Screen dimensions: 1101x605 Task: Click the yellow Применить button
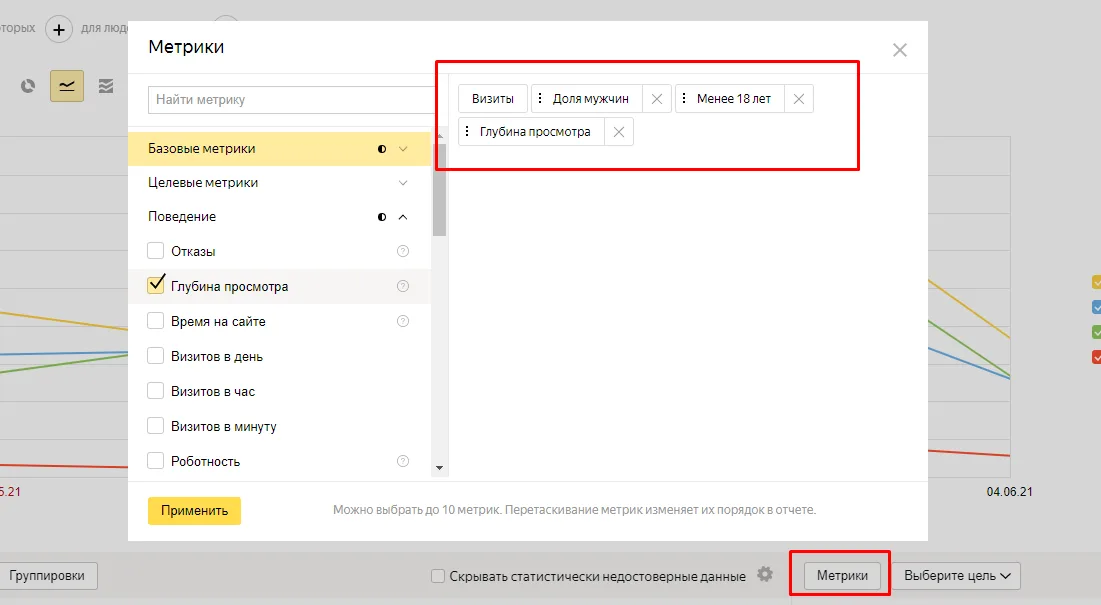[195, 511]
